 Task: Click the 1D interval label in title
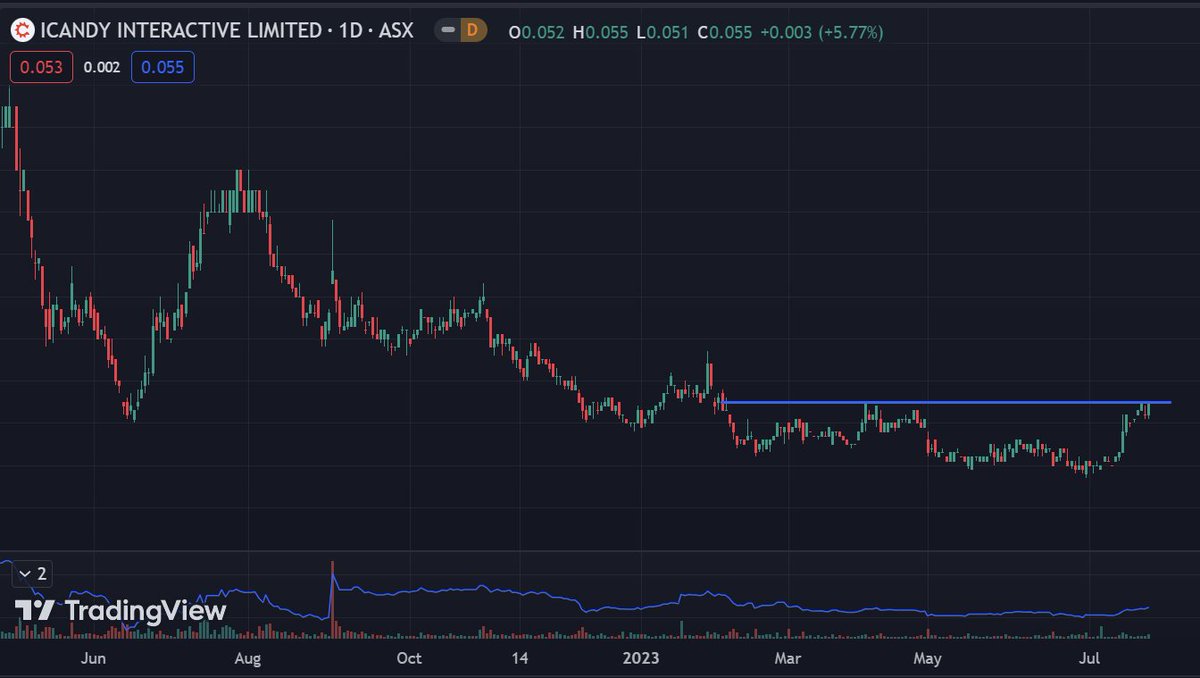349,31
